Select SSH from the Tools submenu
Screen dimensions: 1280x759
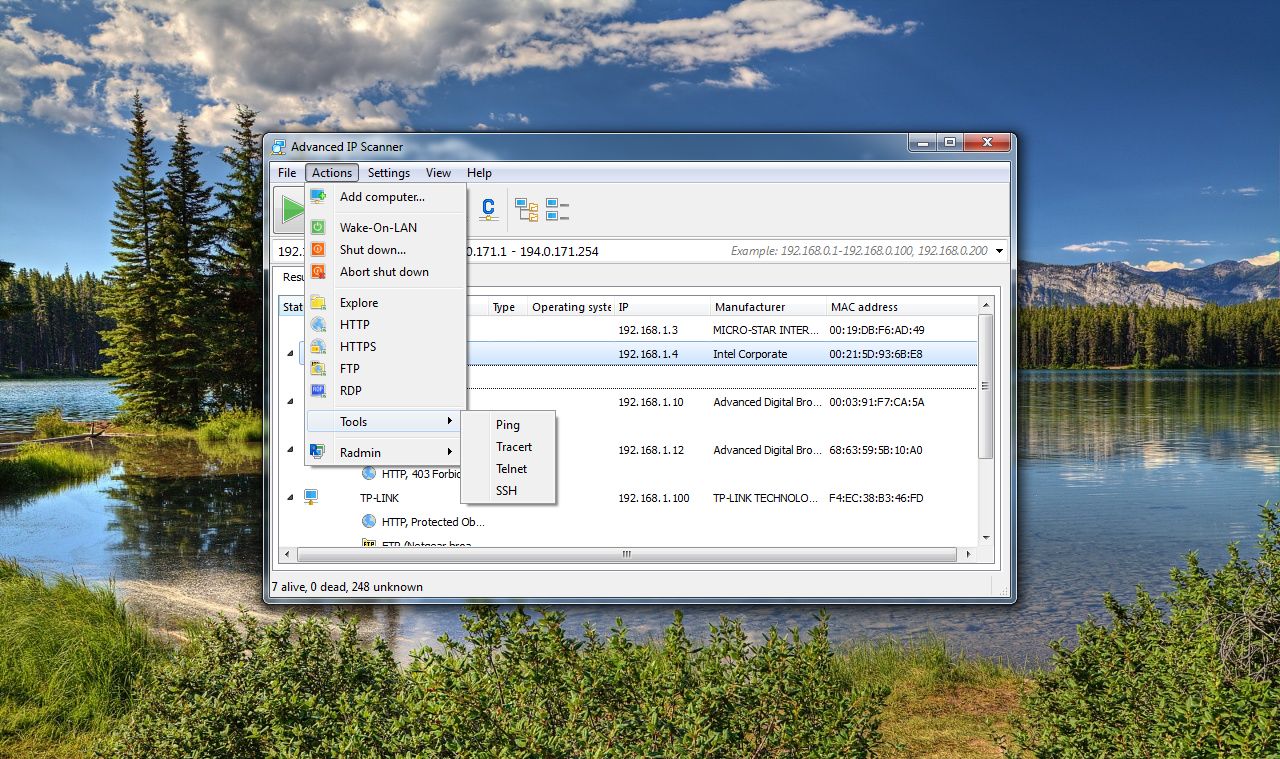click(508, 491)
